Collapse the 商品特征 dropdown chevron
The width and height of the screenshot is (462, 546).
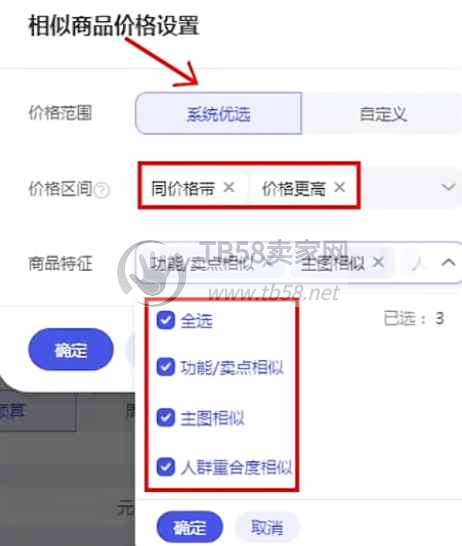448,262
